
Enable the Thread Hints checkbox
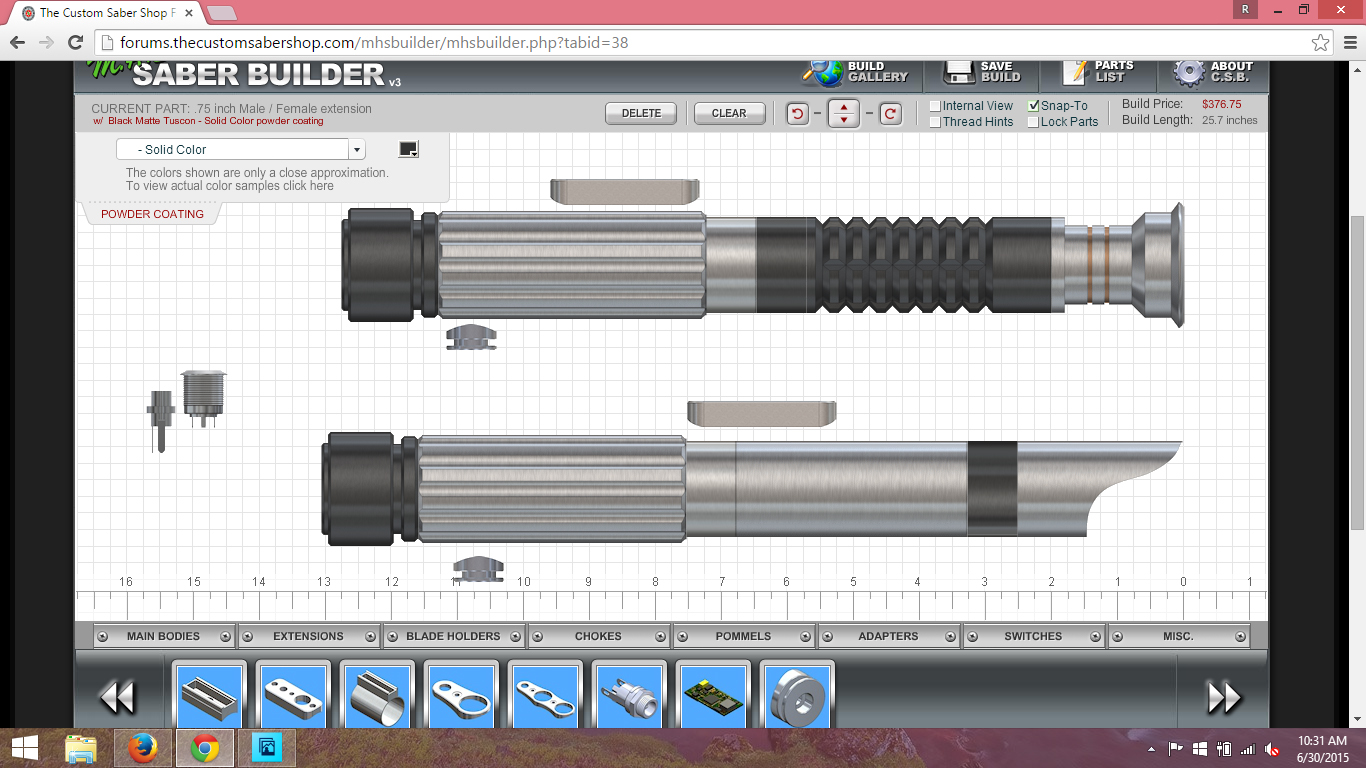point(935,122)
